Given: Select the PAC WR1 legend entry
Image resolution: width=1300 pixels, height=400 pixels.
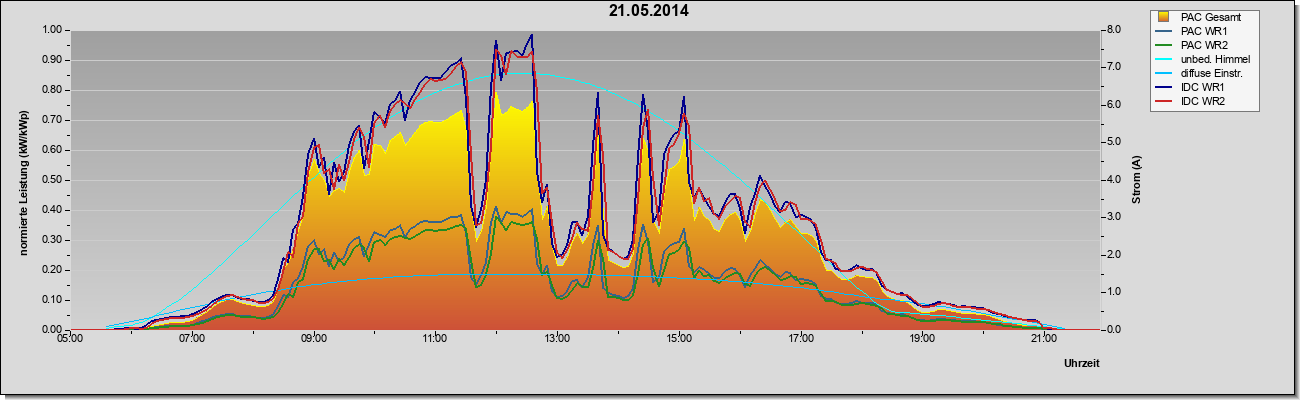Looking at the screenshot, I should click(x=1201, y=31).
